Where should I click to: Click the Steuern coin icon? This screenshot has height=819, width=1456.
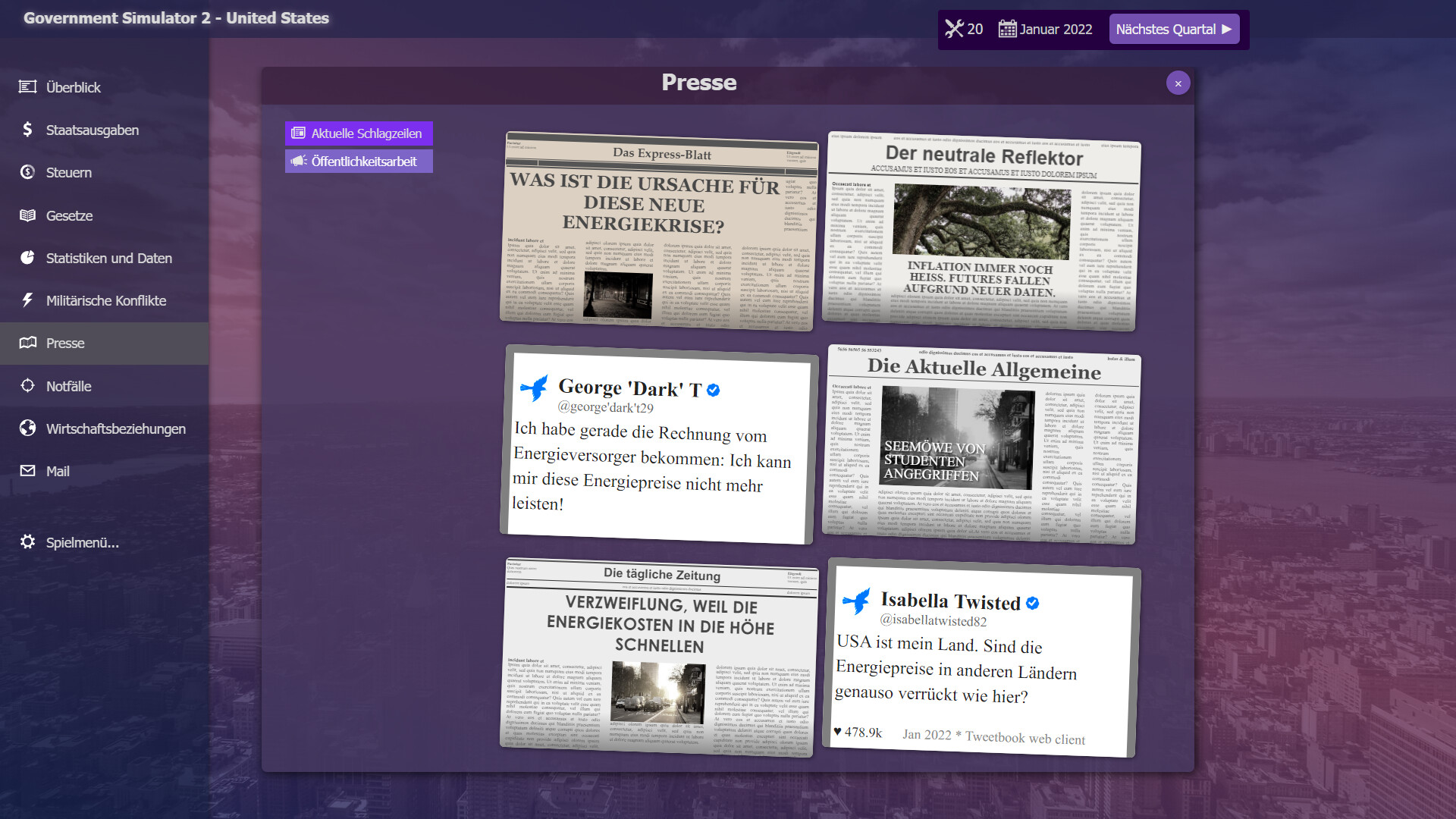(27, 172)
